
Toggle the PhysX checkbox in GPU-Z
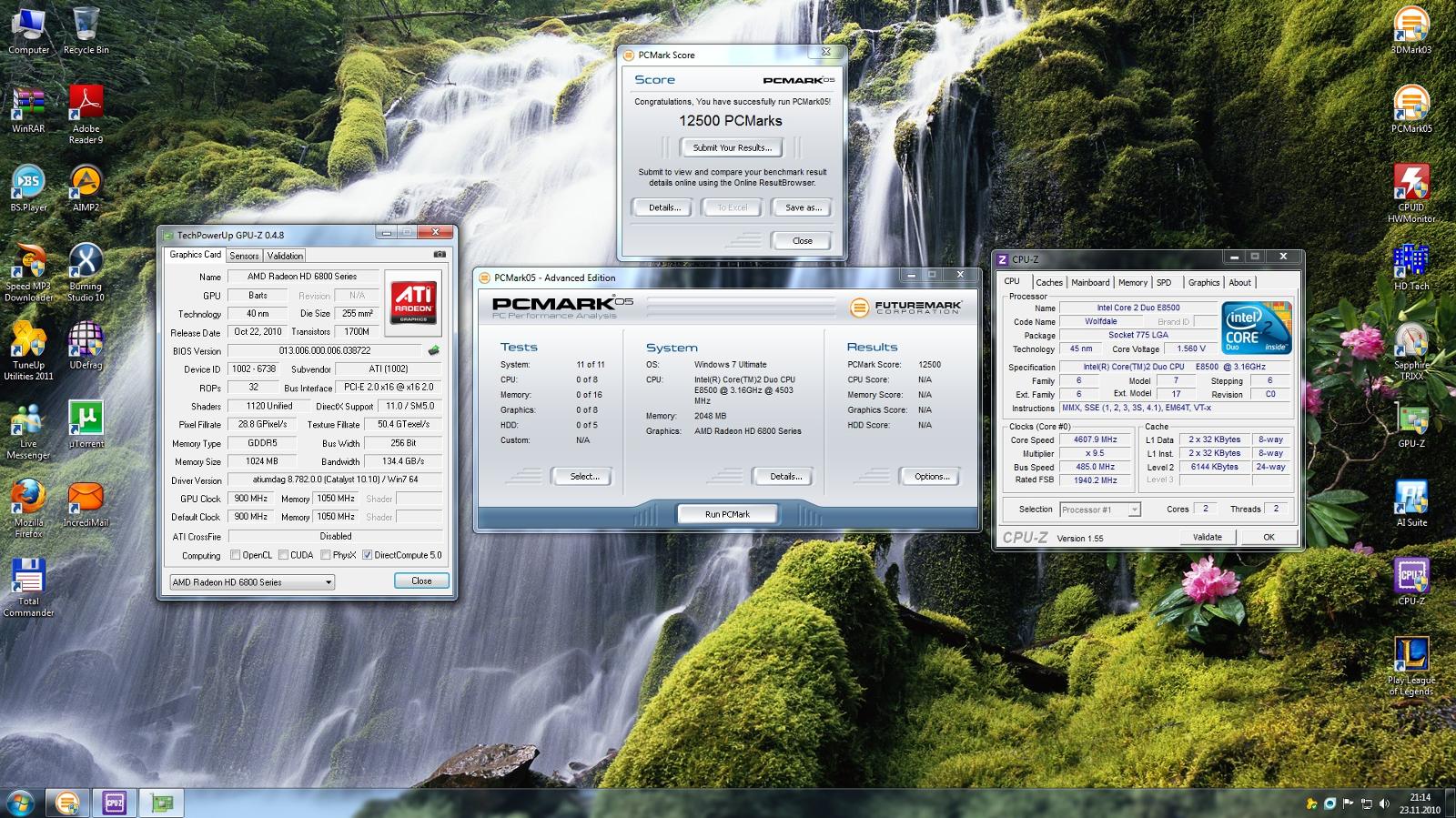(x=326, y=555)
